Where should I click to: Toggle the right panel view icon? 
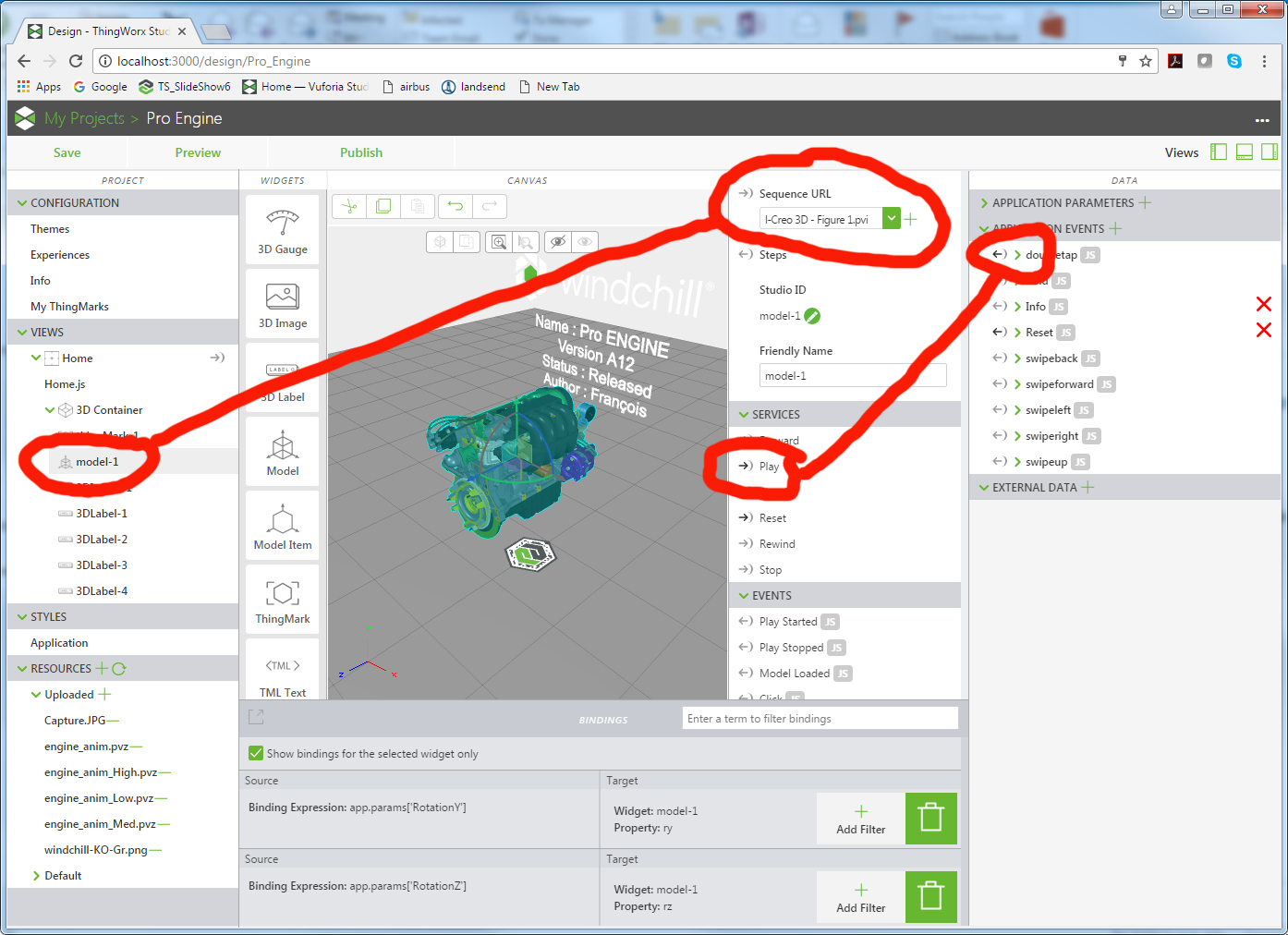[1270, 152]
